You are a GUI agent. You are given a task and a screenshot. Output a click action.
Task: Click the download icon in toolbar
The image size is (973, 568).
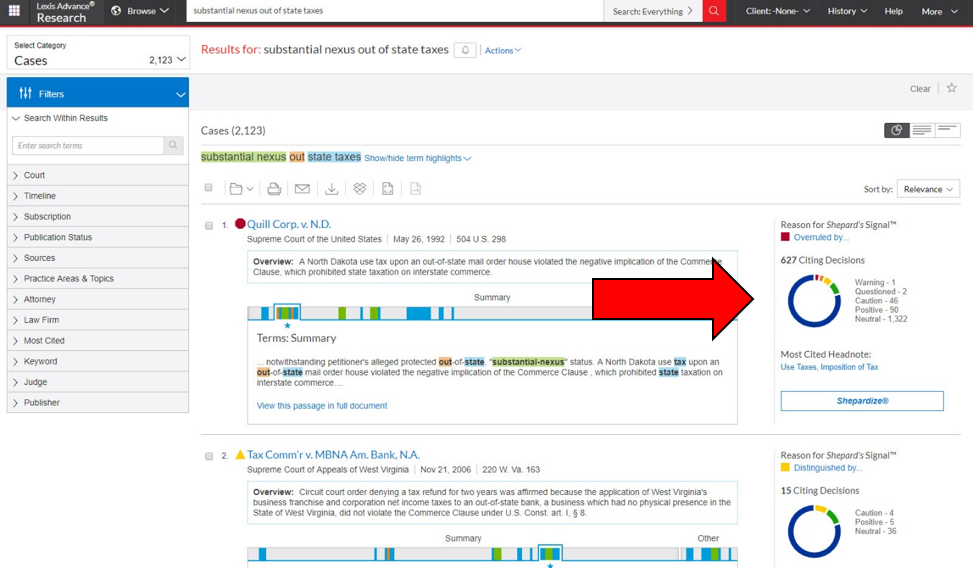[331, 189]
